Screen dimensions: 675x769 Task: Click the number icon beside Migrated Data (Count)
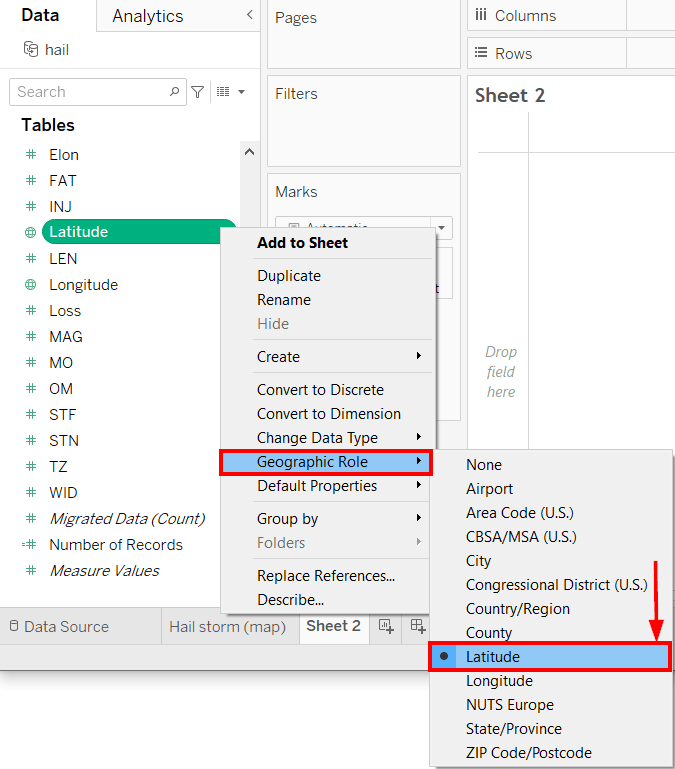click(x=31, y=518)
